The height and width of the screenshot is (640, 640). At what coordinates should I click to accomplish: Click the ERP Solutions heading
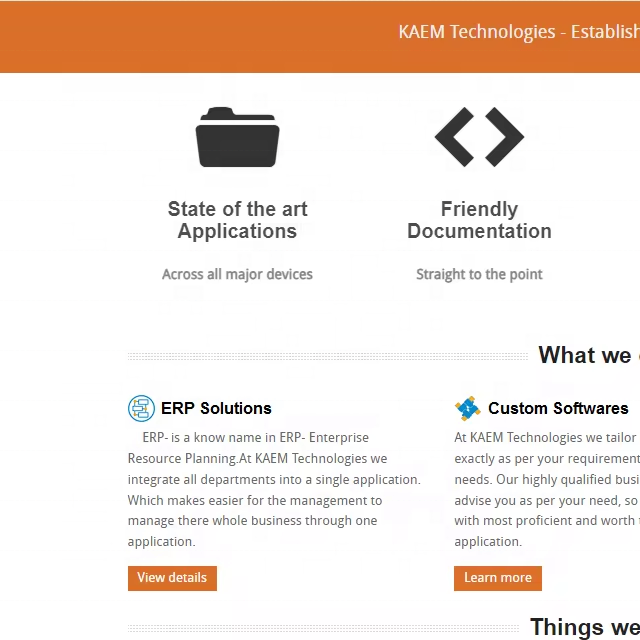(x=216, y=408)
